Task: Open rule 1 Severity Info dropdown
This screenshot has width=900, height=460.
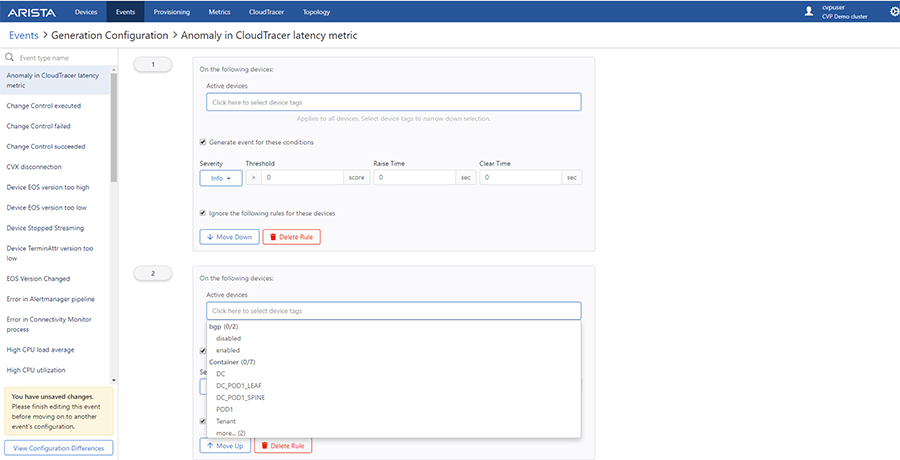Action: pyautogui.click(x=220, y=178)
